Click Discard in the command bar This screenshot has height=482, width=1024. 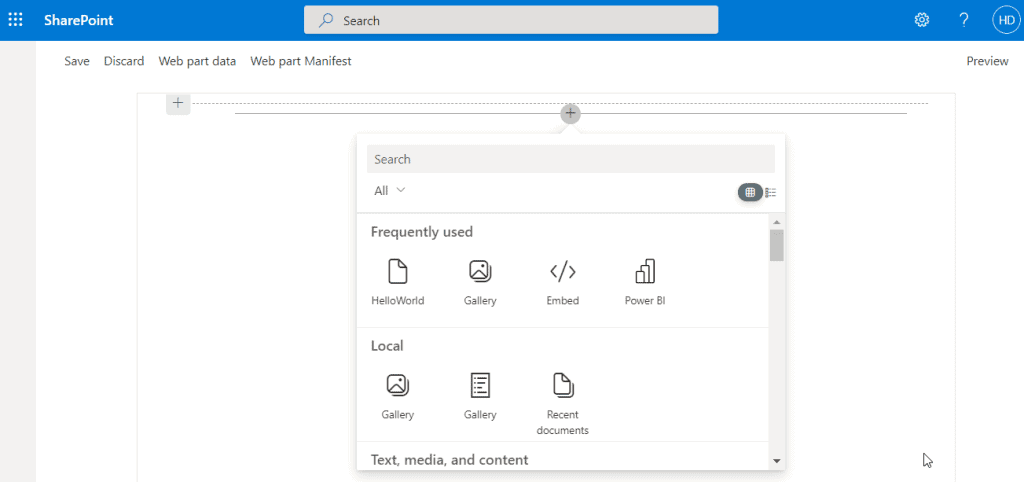pyautogui.click(x=124, y=61)
